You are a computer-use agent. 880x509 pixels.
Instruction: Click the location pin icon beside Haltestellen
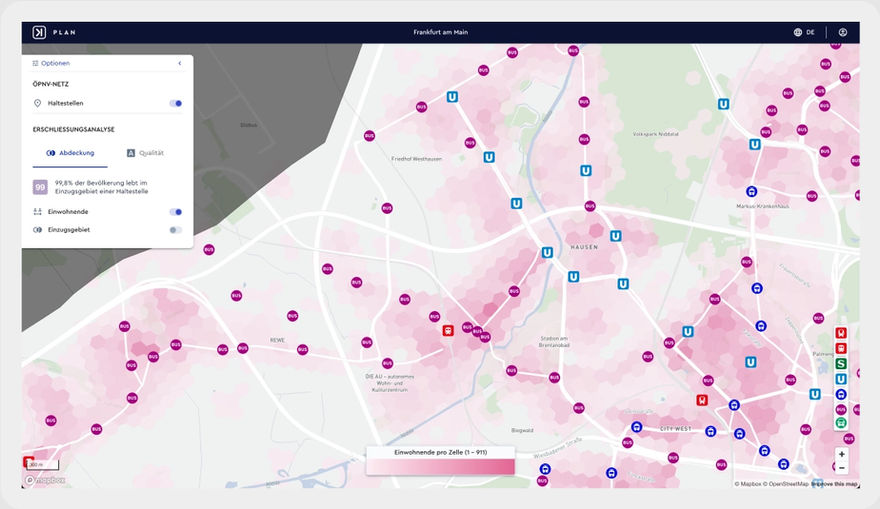pyautogui.click(x=38, y=103)
